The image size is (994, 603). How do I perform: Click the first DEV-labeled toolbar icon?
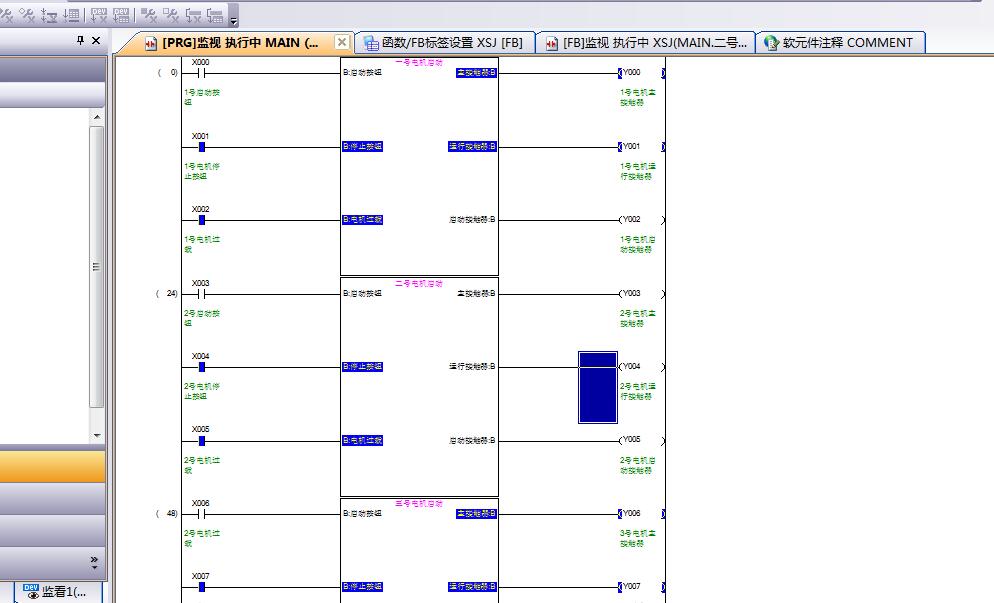99,15
